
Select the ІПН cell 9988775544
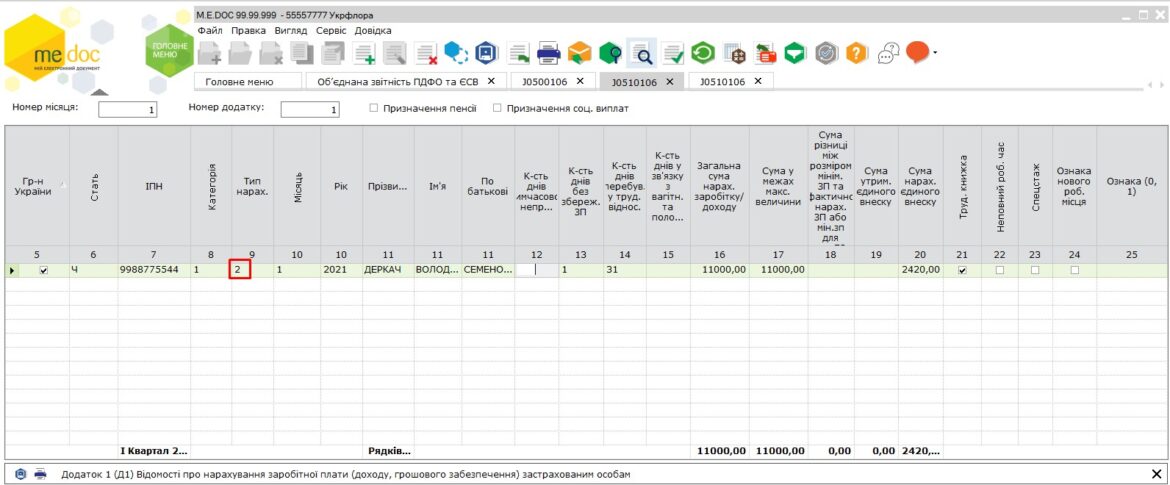click(154, 270)
